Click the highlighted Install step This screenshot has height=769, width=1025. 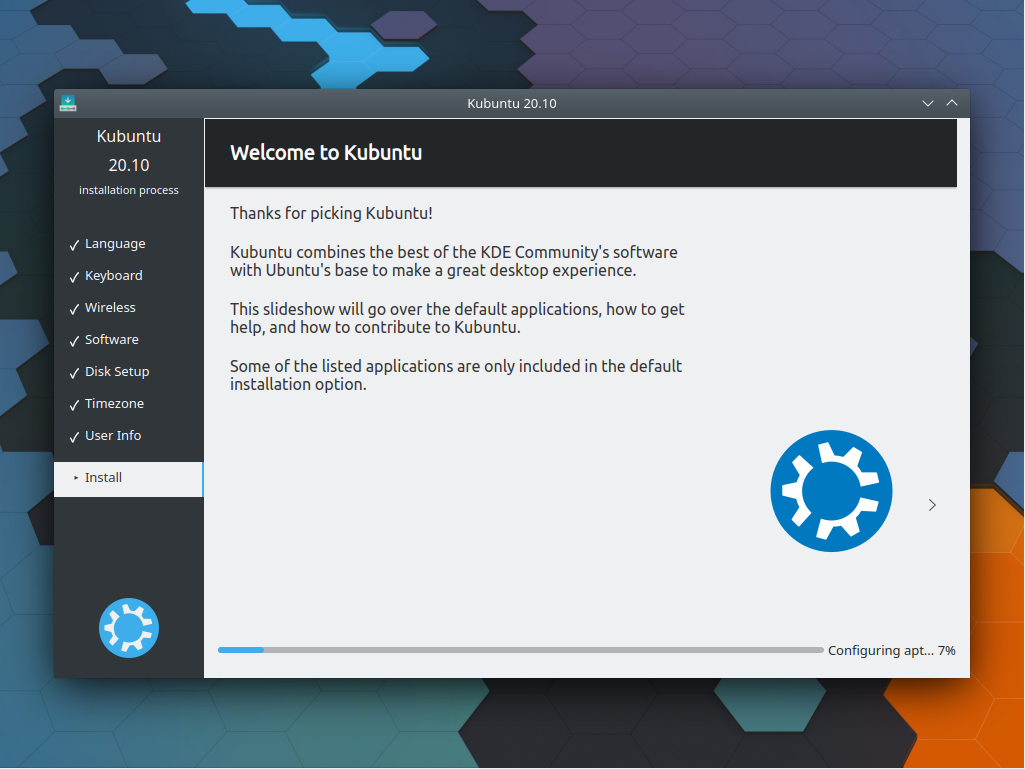click(x=129, y=479)
